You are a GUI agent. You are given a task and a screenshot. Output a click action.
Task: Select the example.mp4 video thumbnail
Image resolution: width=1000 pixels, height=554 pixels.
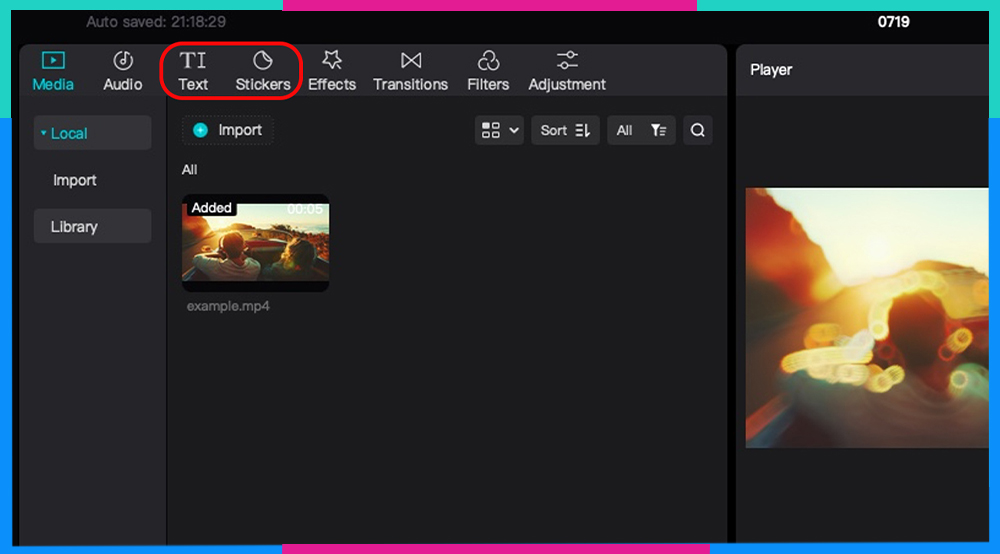(255, 243)
